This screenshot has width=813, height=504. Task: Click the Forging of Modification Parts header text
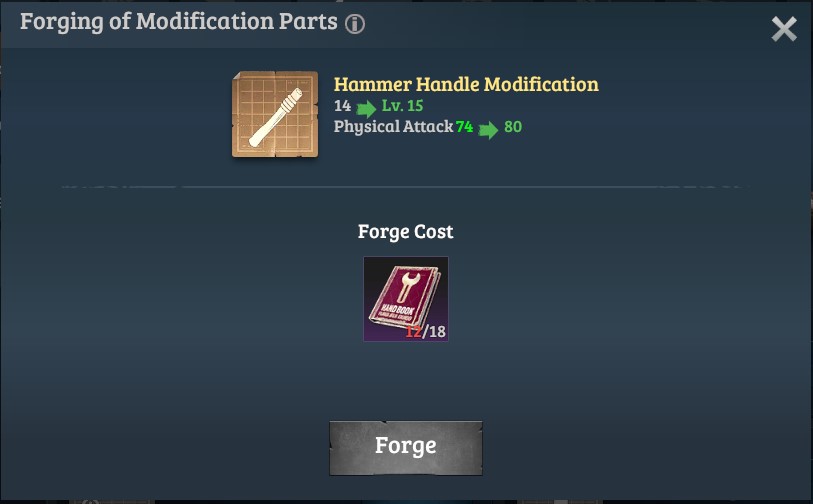[x=179, y=22]
